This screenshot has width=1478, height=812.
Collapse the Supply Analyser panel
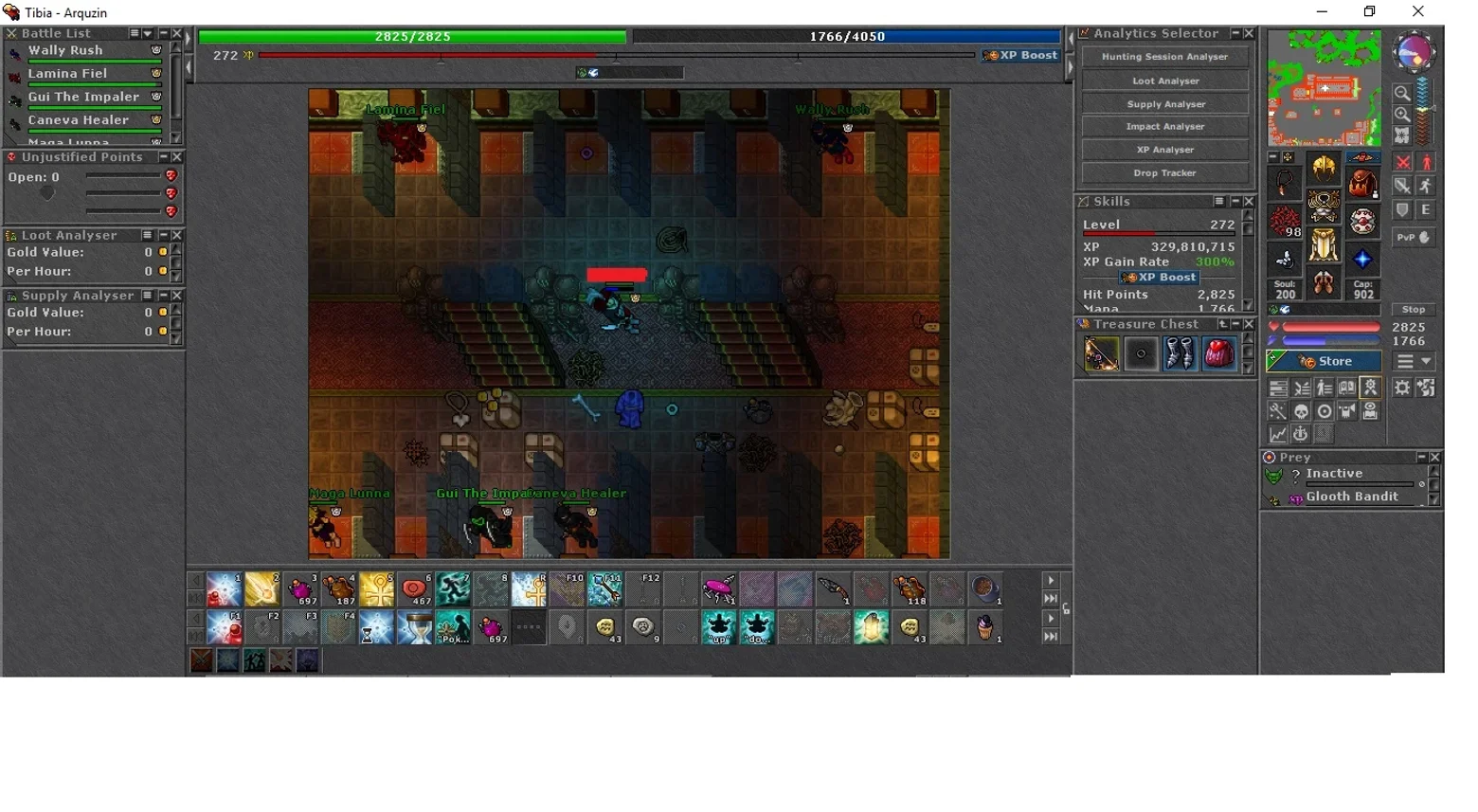click(163, 296)
